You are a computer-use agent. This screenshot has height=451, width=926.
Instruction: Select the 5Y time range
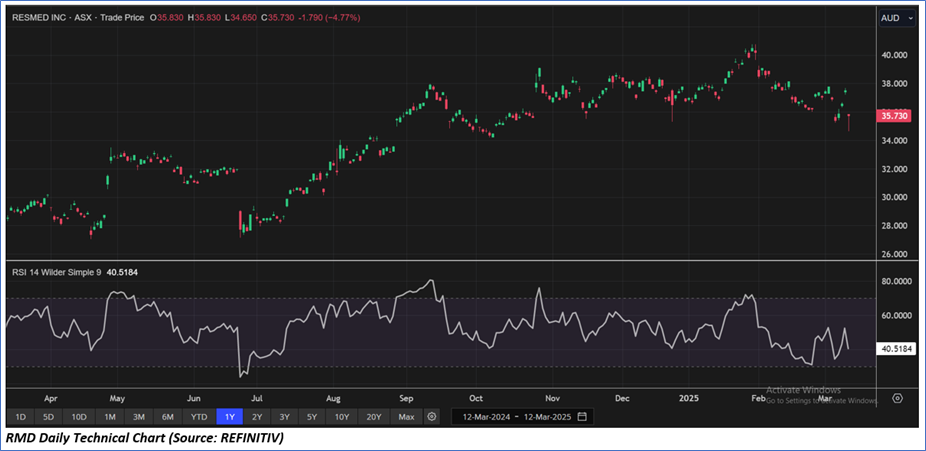[313, 416]
